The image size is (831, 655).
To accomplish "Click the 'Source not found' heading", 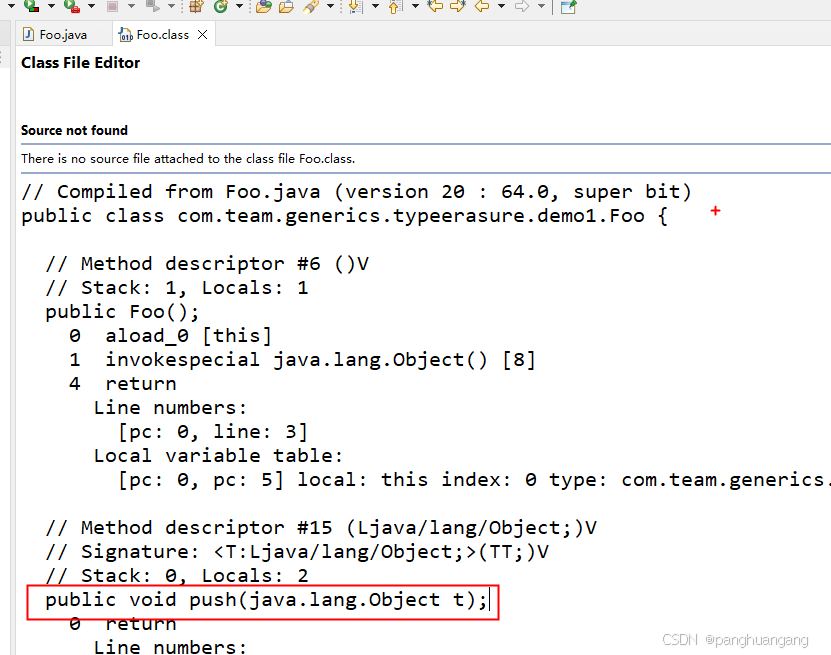I will [74, 130].
